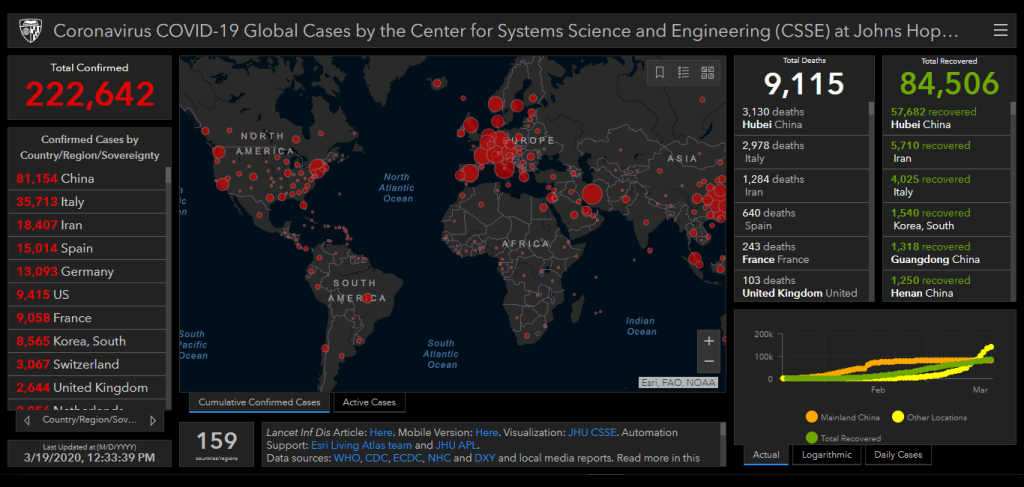Select the Actual chart tab

click(766, 455)
